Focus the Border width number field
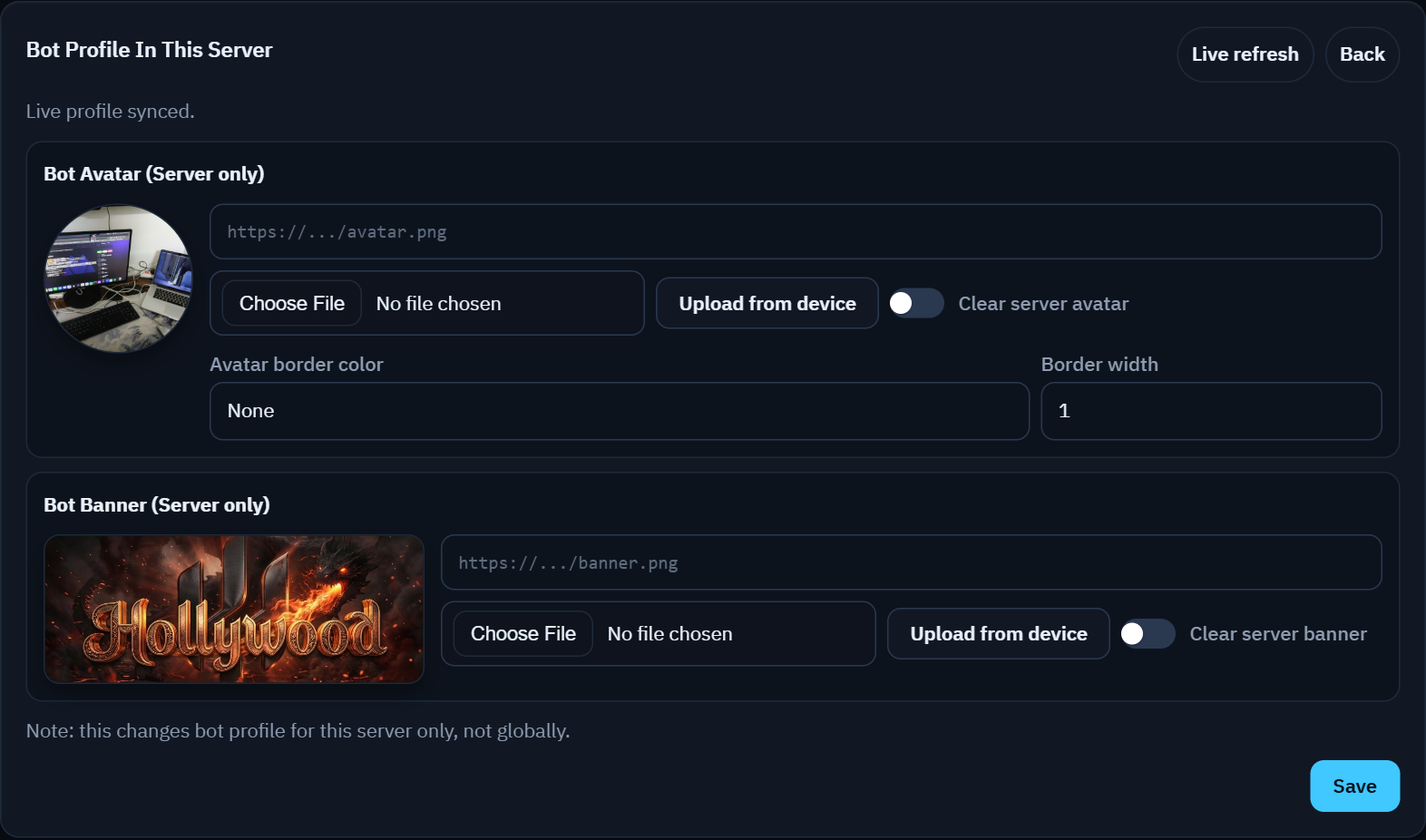 1211,411
